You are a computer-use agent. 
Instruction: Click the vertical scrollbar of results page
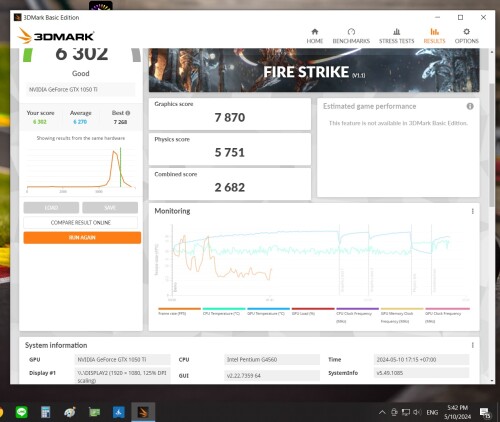click(x=492, y=145)
